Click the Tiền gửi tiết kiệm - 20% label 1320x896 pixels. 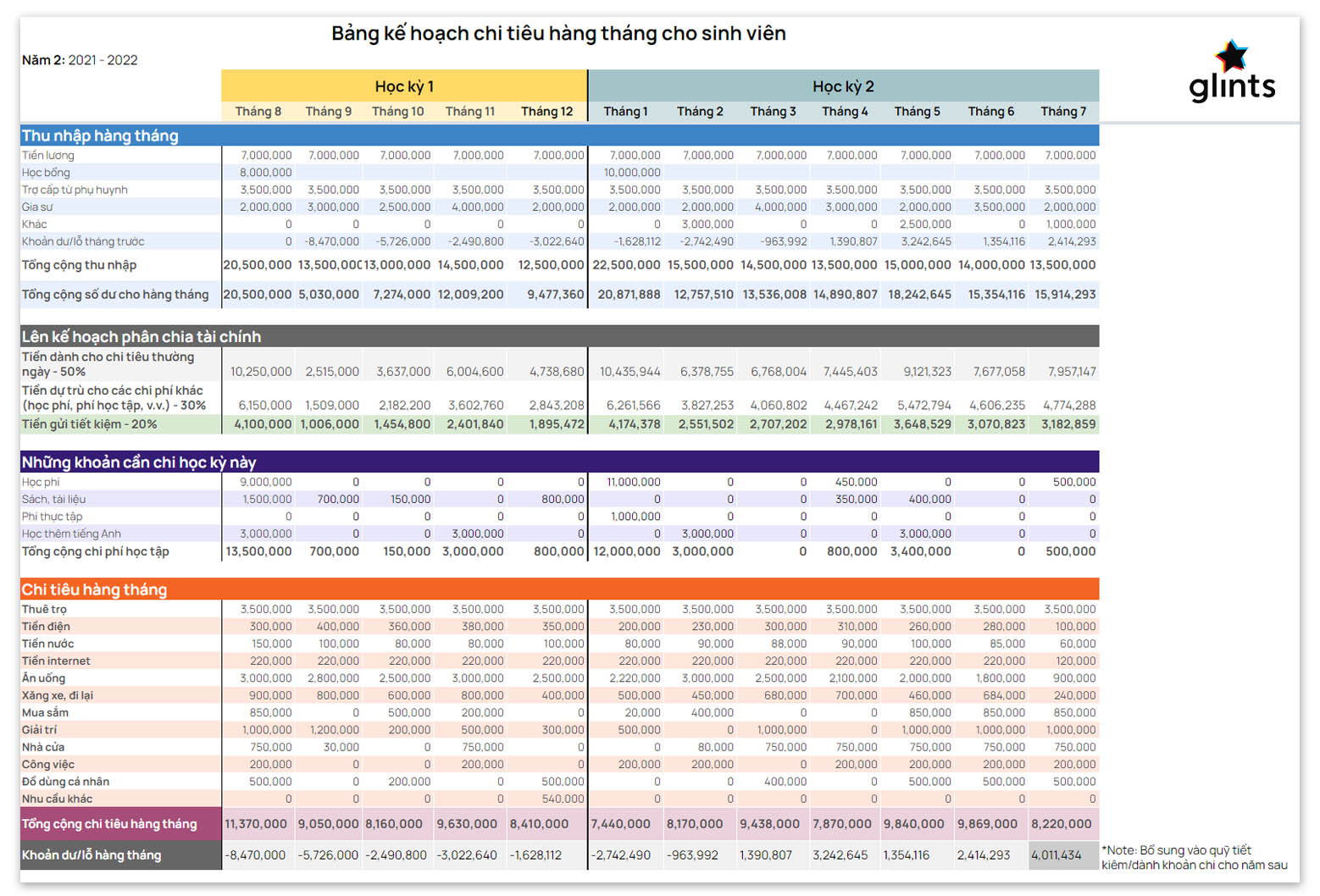pyautogui.click(x=90, y=424)
